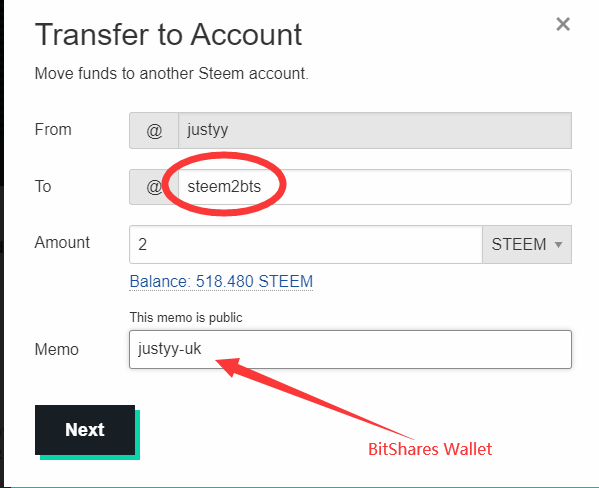The height and width of the screenshot is (488, 599).
Task: Click the @ prefix beside justyy
Action: (154, 130)
